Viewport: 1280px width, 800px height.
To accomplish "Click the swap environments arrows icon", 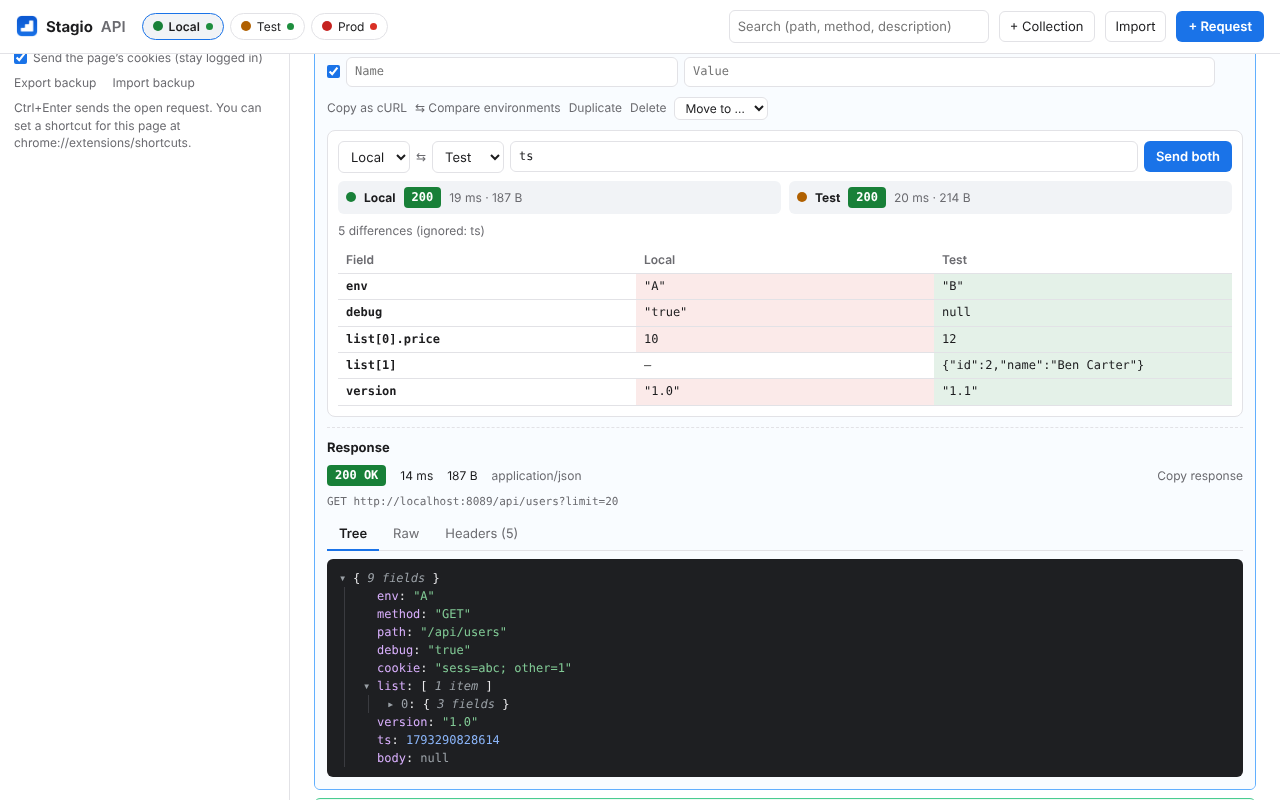I will [x=421, y=157].
